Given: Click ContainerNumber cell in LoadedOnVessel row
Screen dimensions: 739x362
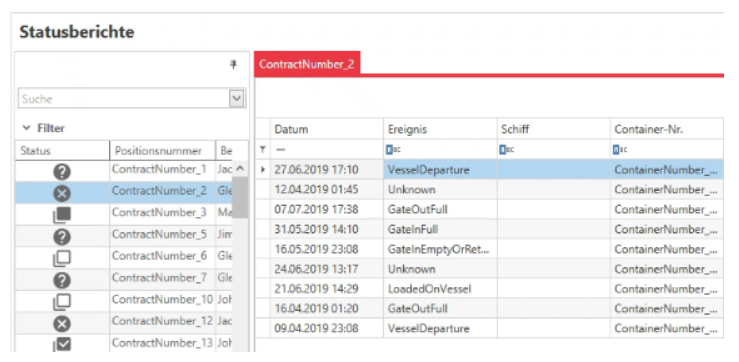Looking at the screenshot, I should pos(667,289).
